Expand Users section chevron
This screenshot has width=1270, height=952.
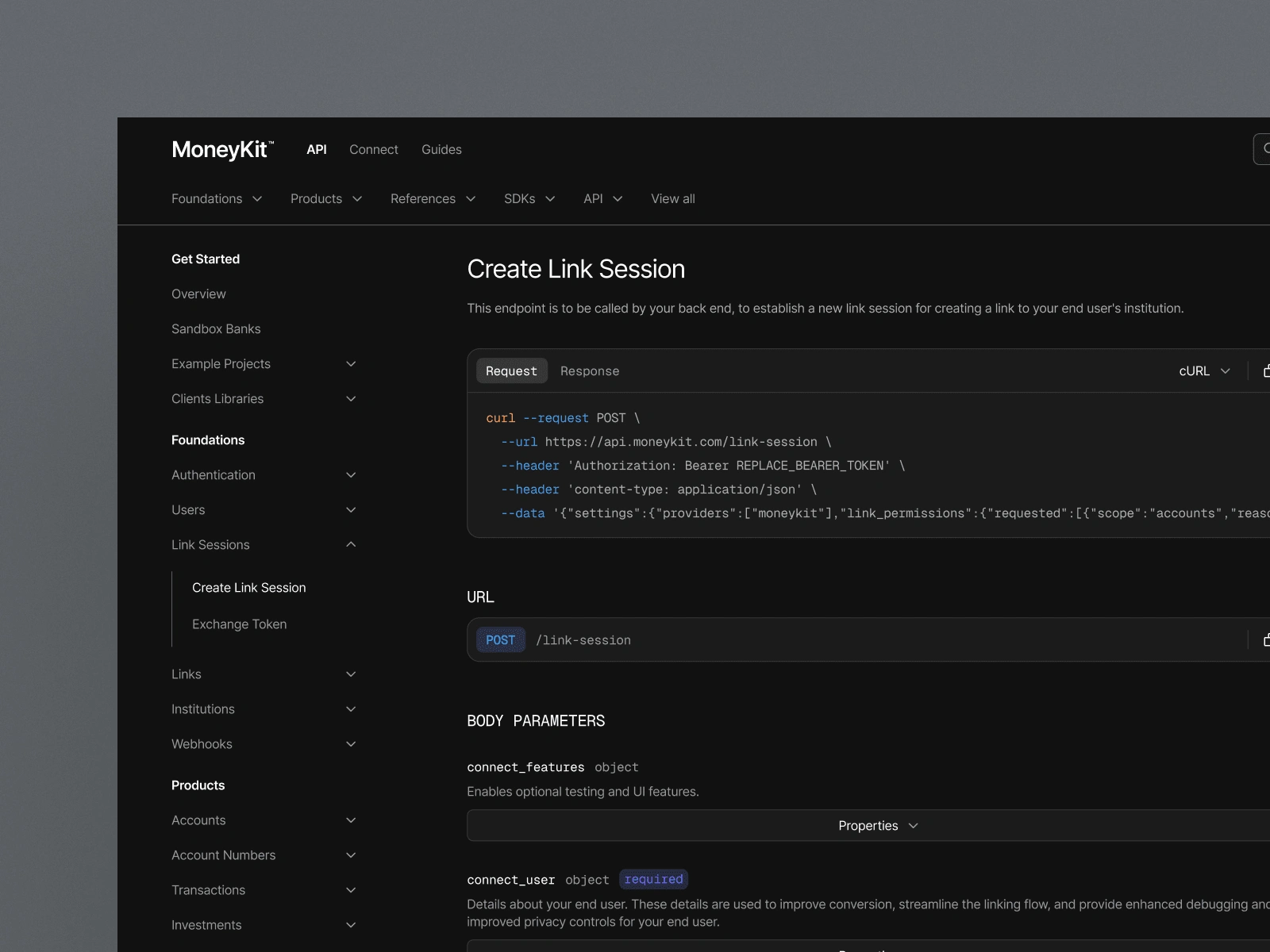[x=351, y=509]
